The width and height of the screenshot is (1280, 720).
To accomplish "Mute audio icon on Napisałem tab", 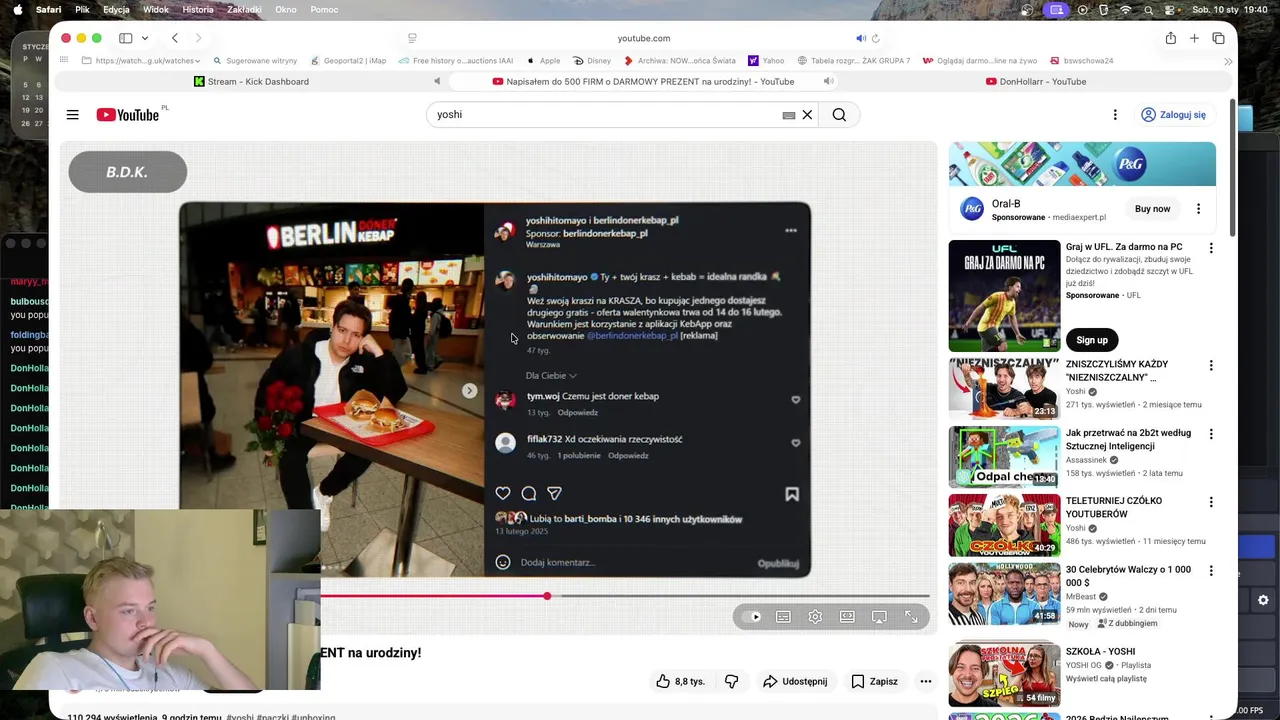I will coord(828,81).
